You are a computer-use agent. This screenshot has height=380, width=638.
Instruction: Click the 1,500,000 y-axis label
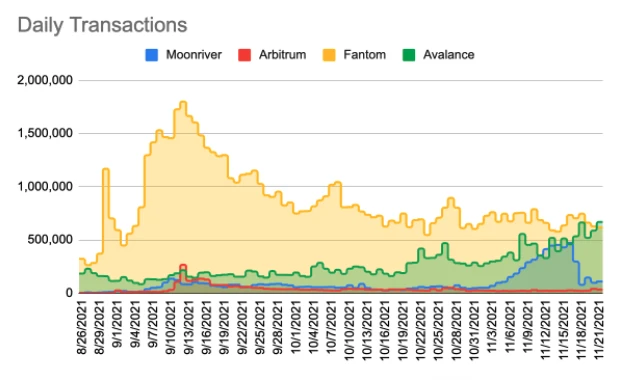[x=45, y=133]
